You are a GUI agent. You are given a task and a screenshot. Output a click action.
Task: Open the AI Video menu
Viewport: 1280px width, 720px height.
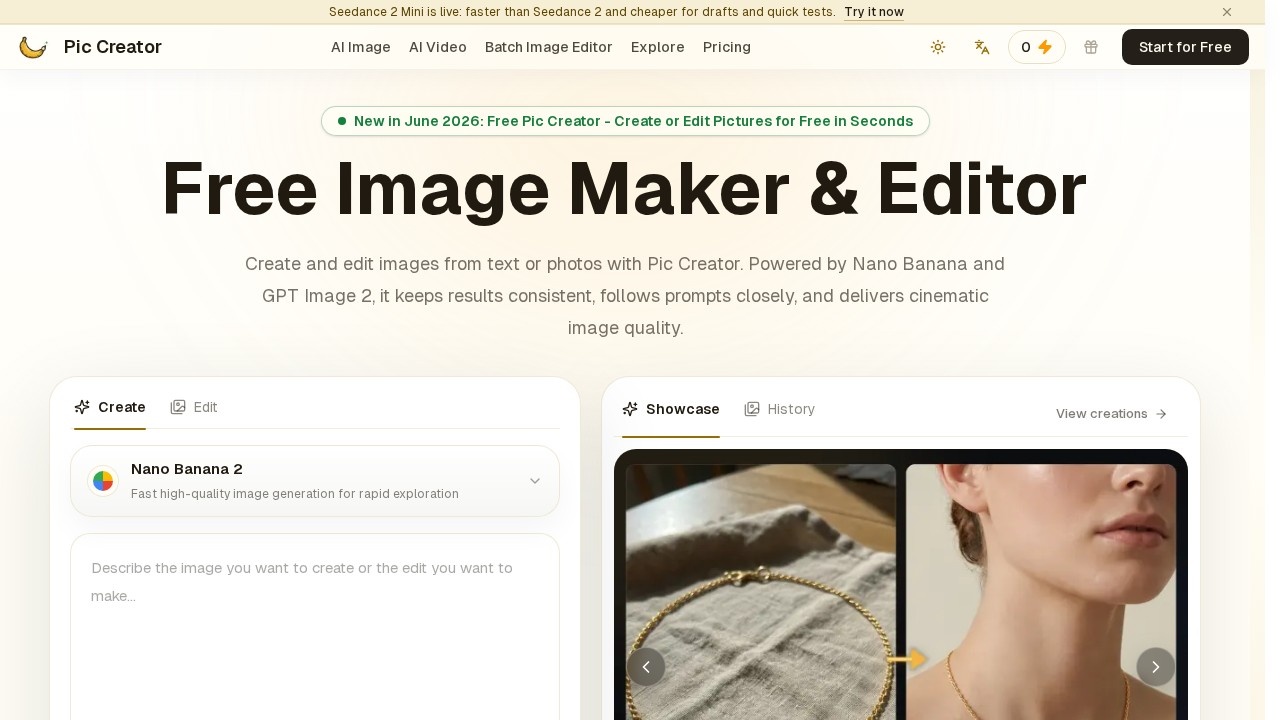point(438,47)
